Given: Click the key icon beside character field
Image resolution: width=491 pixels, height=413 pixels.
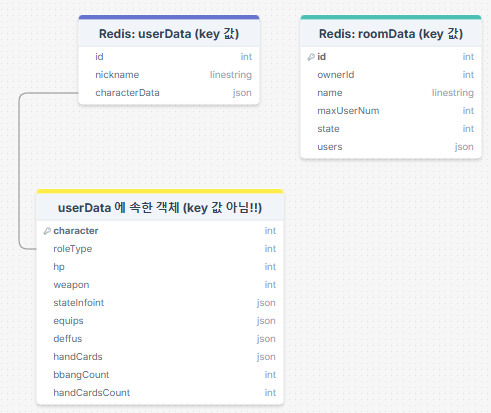Looking at the screenshot, I should tap(47, 231).
